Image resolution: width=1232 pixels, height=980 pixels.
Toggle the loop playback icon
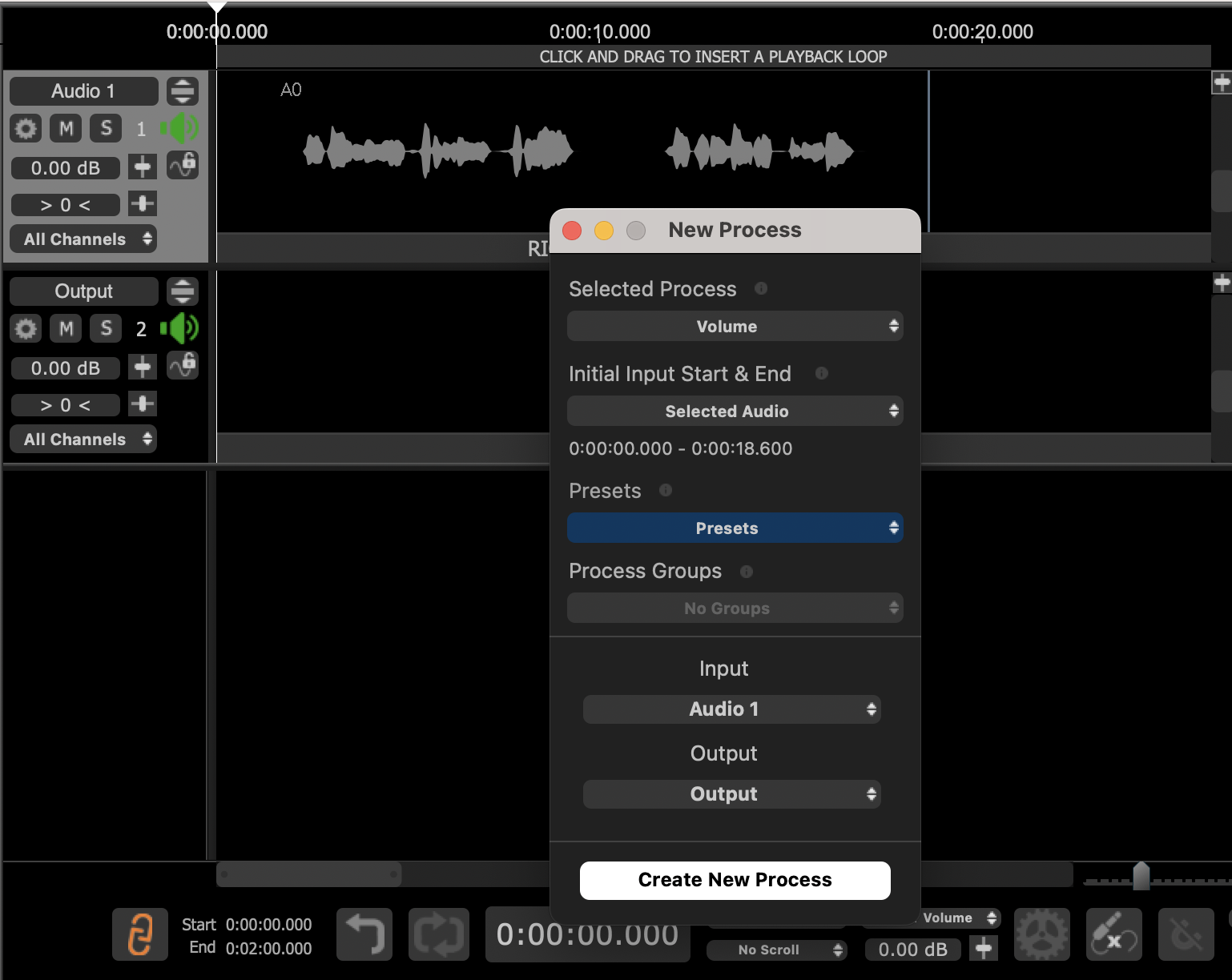pyautogui.click(x=437, y=934)
